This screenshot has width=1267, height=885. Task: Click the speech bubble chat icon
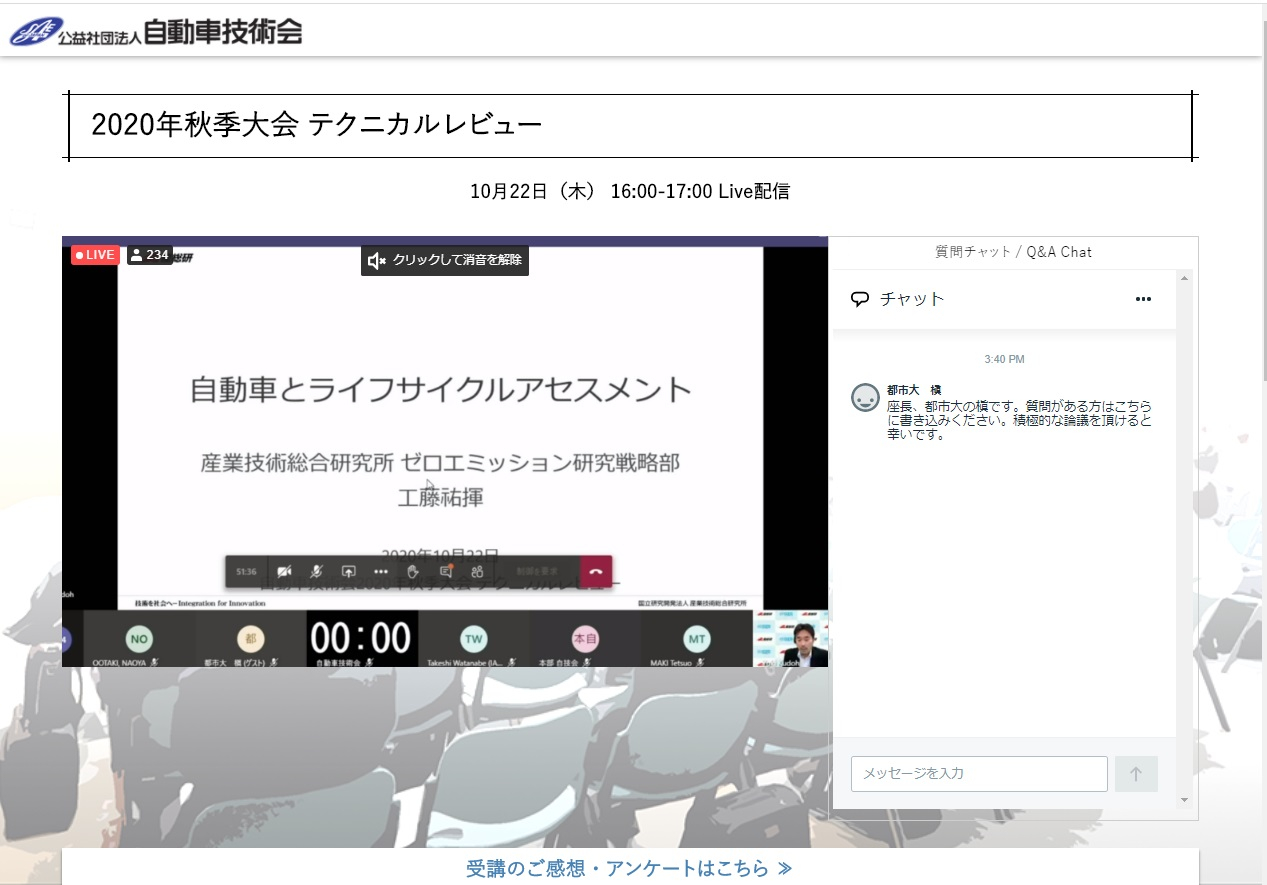click(x=859, y=299)
